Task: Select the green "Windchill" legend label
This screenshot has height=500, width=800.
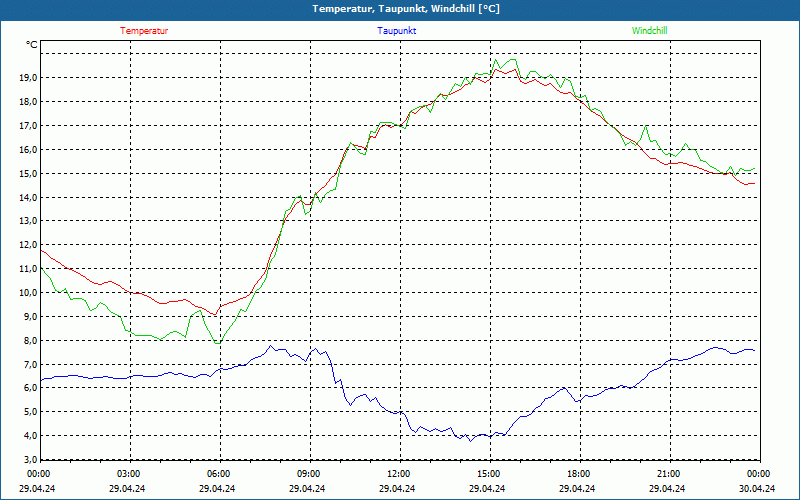Action: [649, 31]
